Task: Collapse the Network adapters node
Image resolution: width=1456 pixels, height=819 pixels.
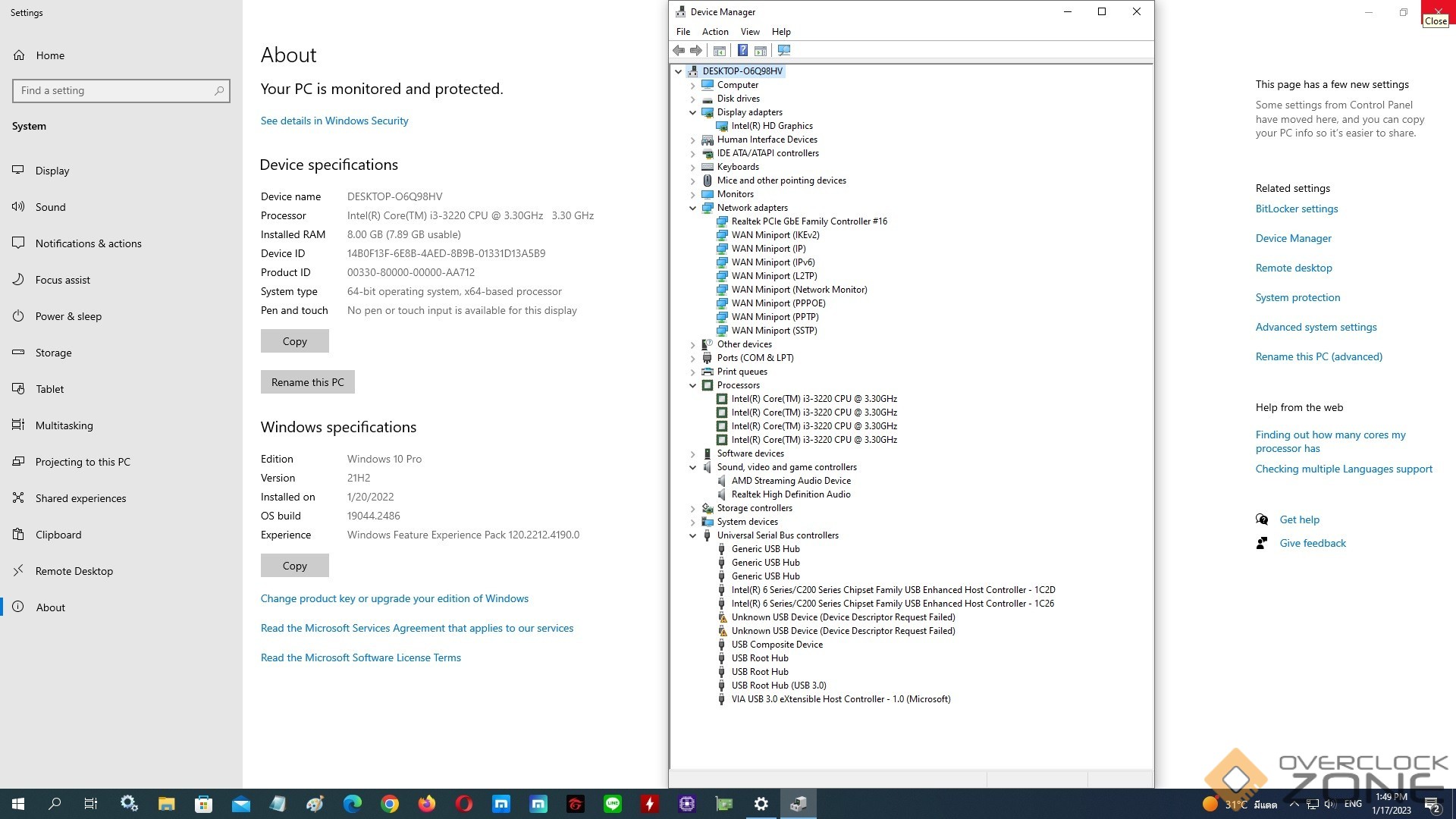Action: pos(692,208)
